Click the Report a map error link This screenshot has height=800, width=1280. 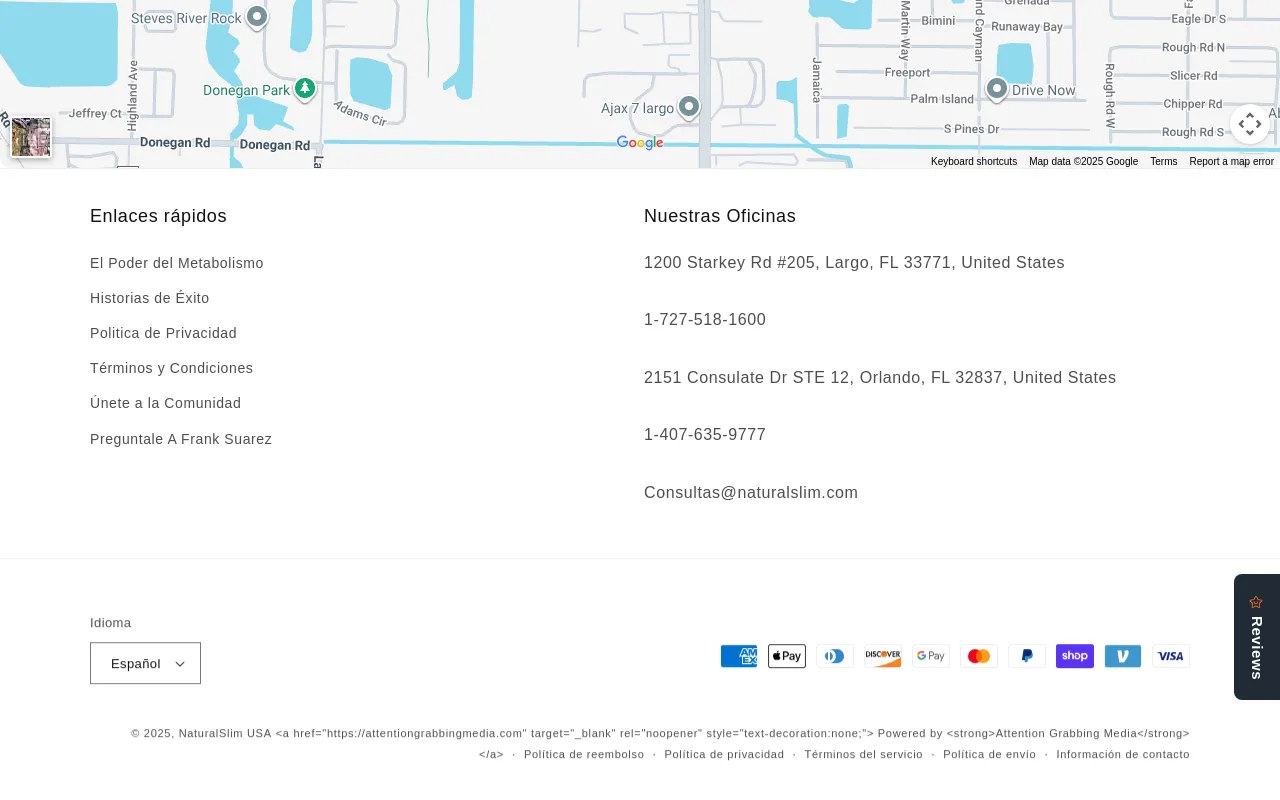[x=1231, y=161]
